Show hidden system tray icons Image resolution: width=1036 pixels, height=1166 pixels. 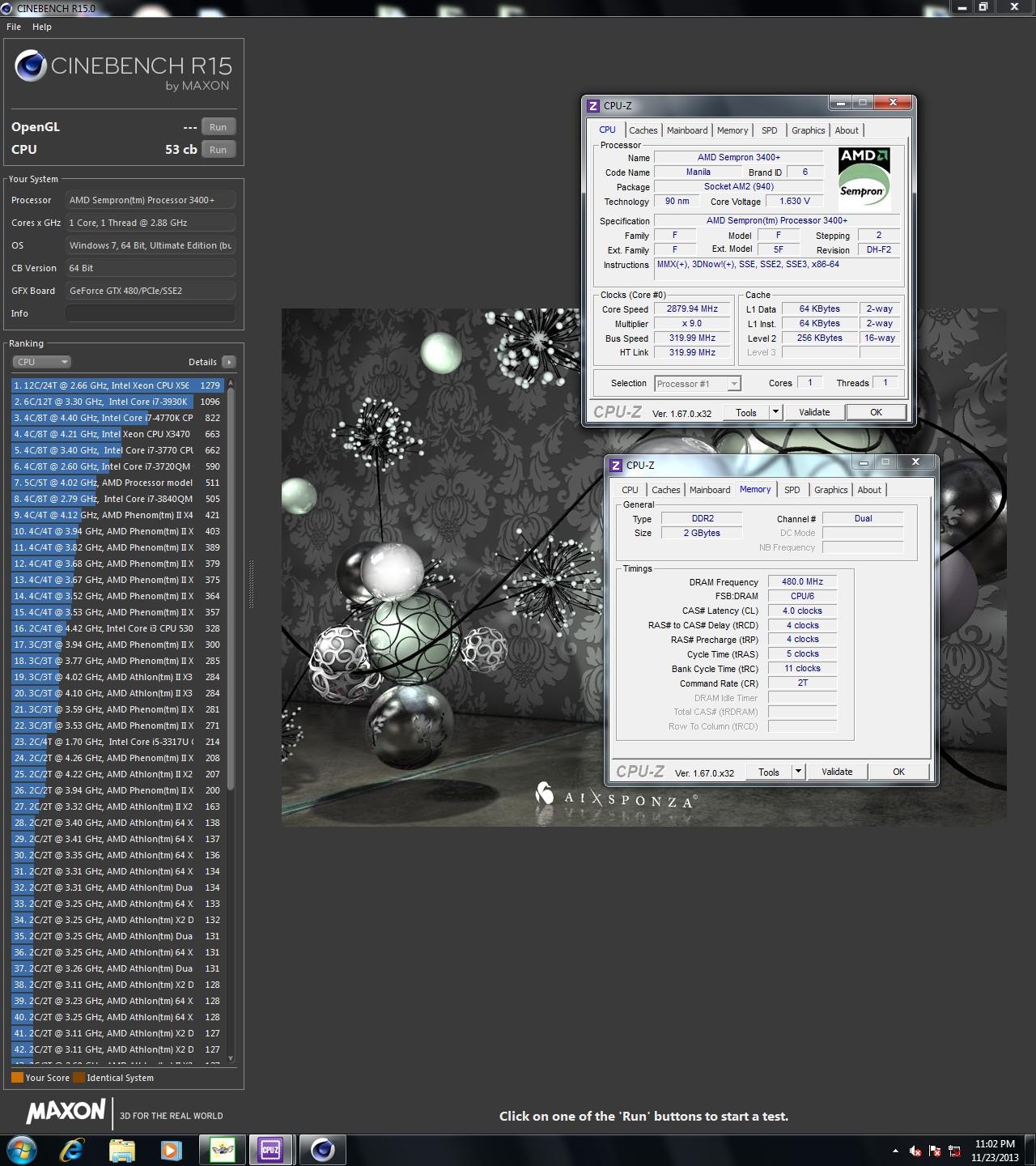pyautogui.click(x=895, y=1151)
